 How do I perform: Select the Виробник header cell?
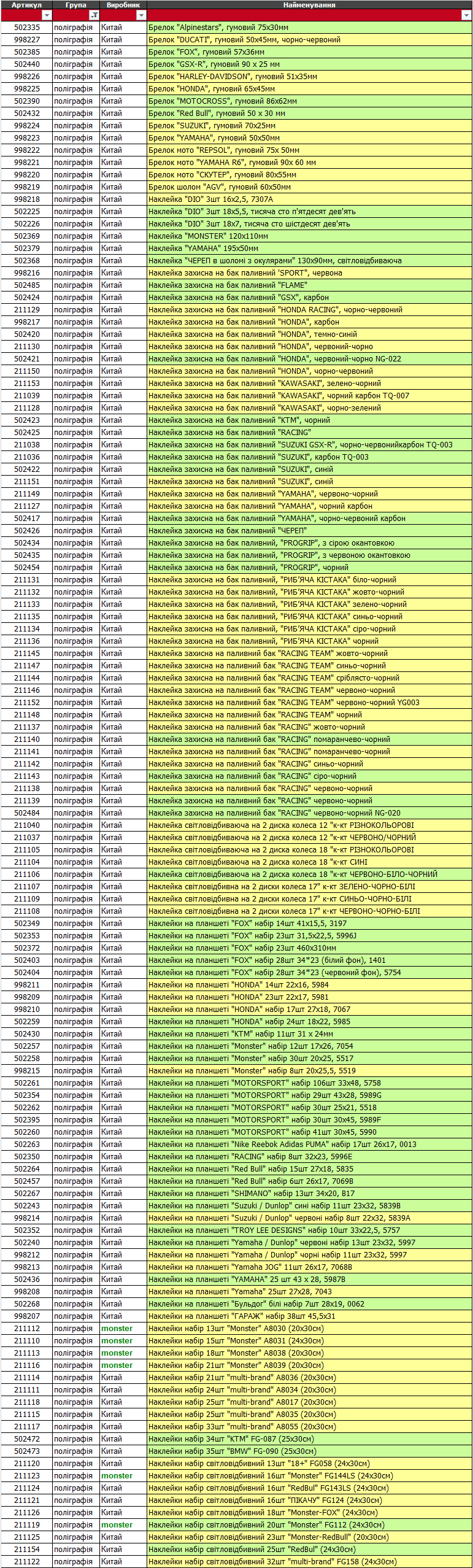[123, 5]
